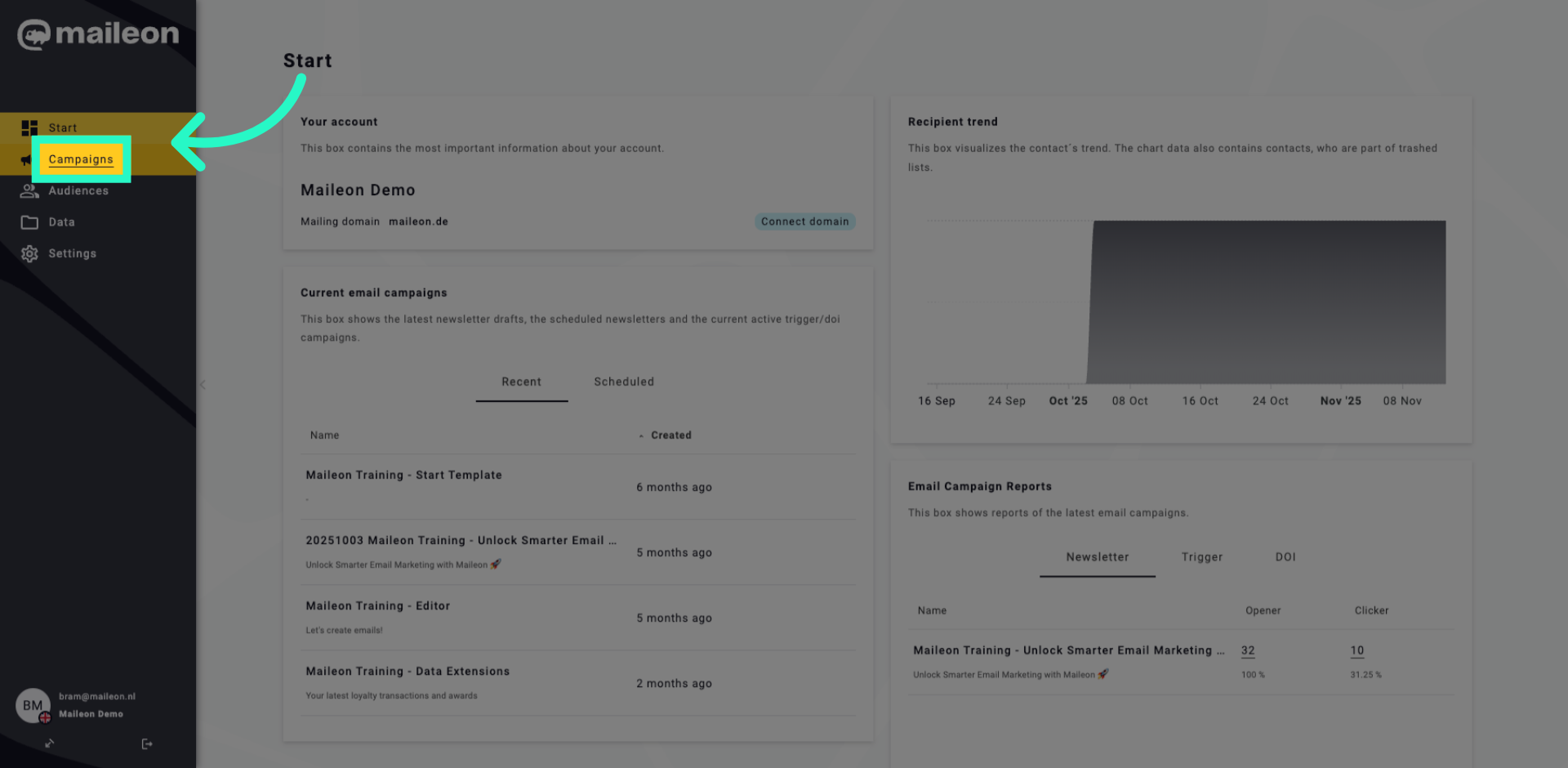The image size is (1568, 768).
Task: Click the Maileon Demo account heading
Action: (358, 190)
